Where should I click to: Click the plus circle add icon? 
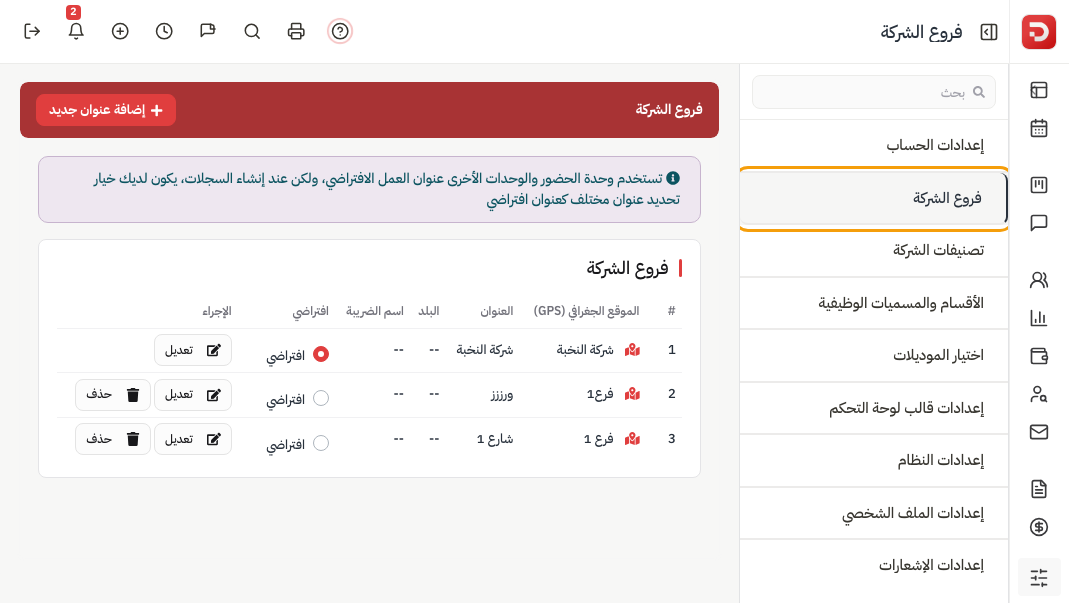pyautogui.click(x=120, y=31)
